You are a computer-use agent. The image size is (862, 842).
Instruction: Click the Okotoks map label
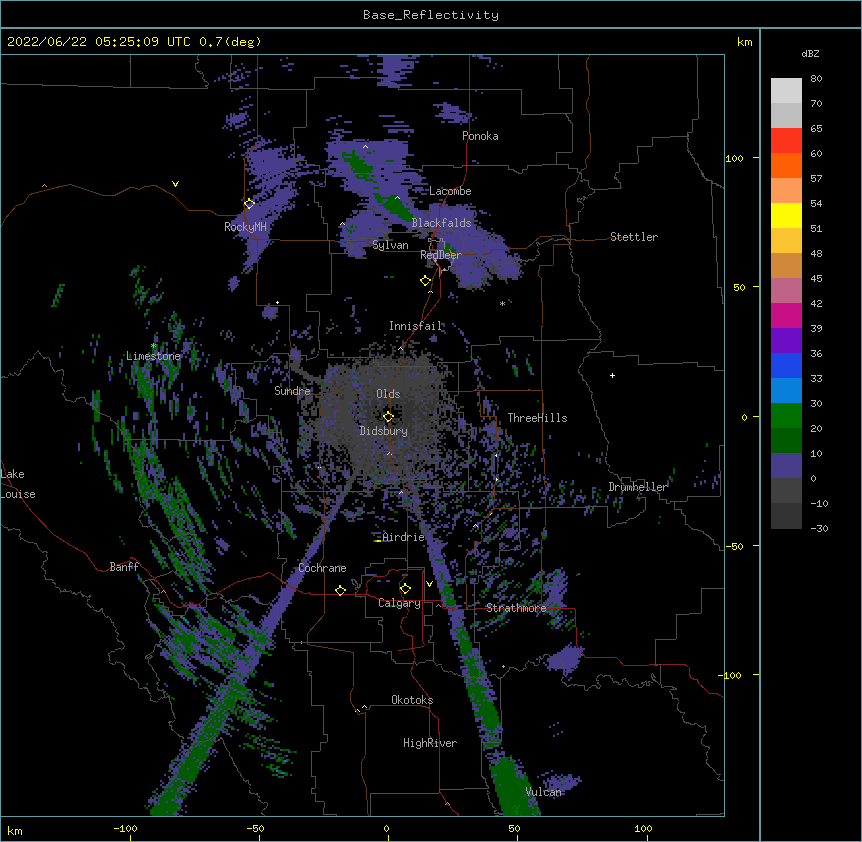point(412,700)
